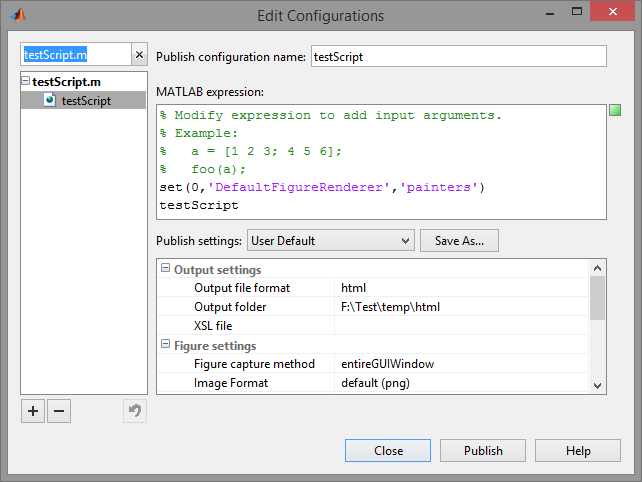Click the empty XSL file value cell

(461, 325)
